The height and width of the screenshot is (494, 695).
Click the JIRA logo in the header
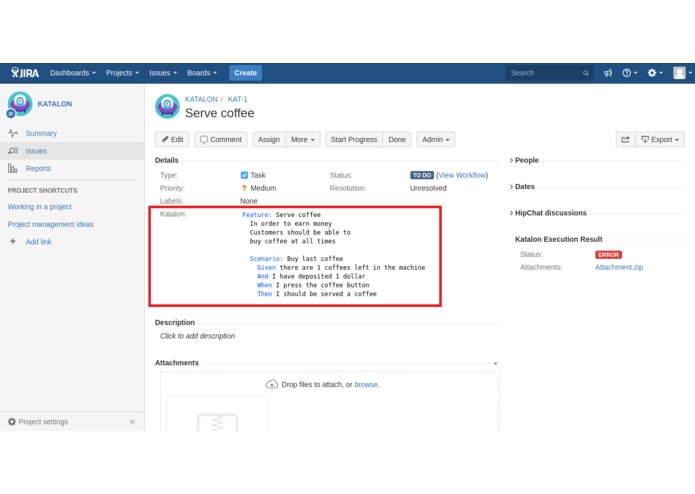(25, 73)
